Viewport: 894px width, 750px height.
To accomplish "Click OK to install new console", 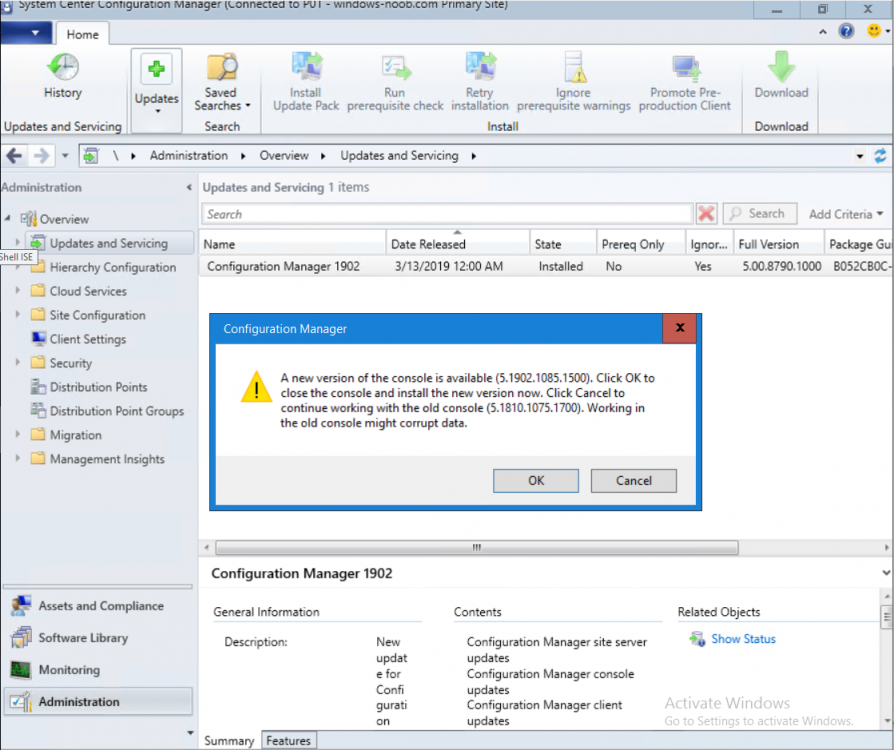I will point(536,481).
